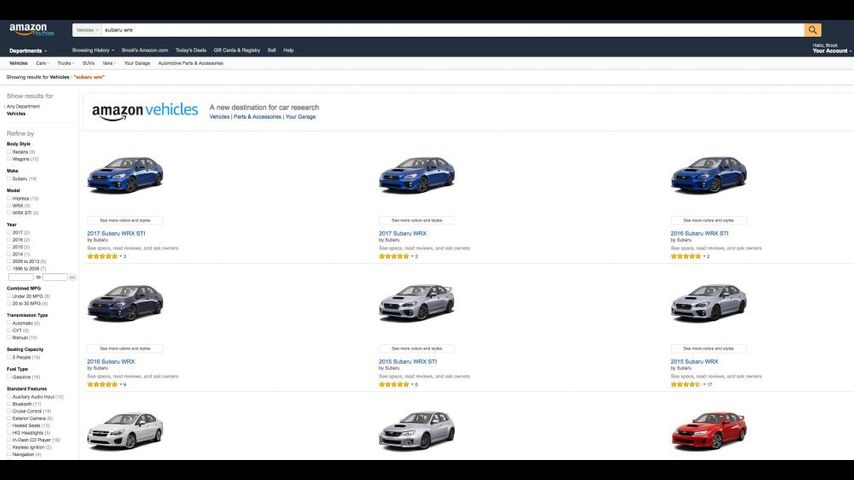Screen dimensions: 854x480
Task: Tick the Bluetooth standard feature checkbox
Action: (9, 404)
